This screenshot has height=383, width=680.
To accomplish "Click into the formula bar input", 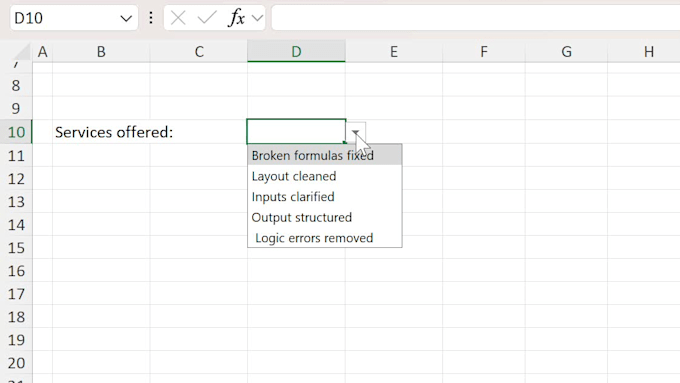I will 475,18.
